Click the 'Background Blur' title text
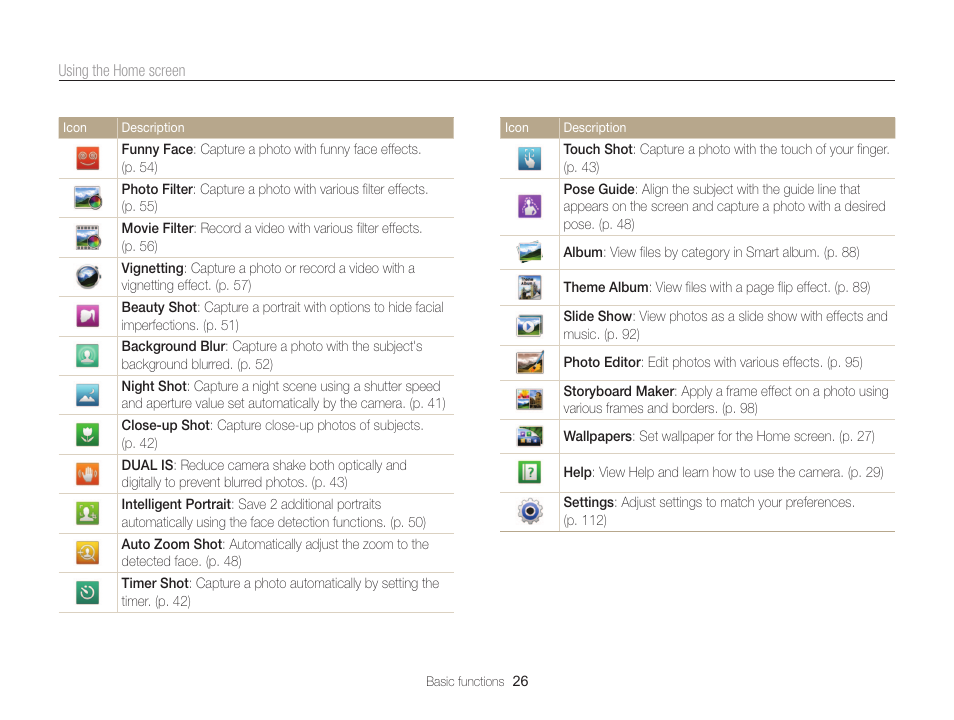This screenshot has width=954, height=720. [173, 346]
